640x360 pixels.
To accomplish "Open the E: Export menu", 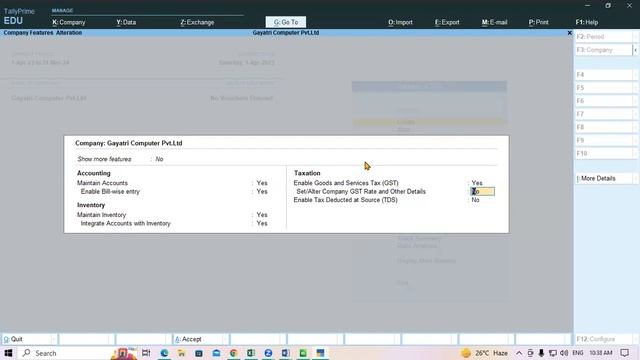I will (x=447, y=22).
